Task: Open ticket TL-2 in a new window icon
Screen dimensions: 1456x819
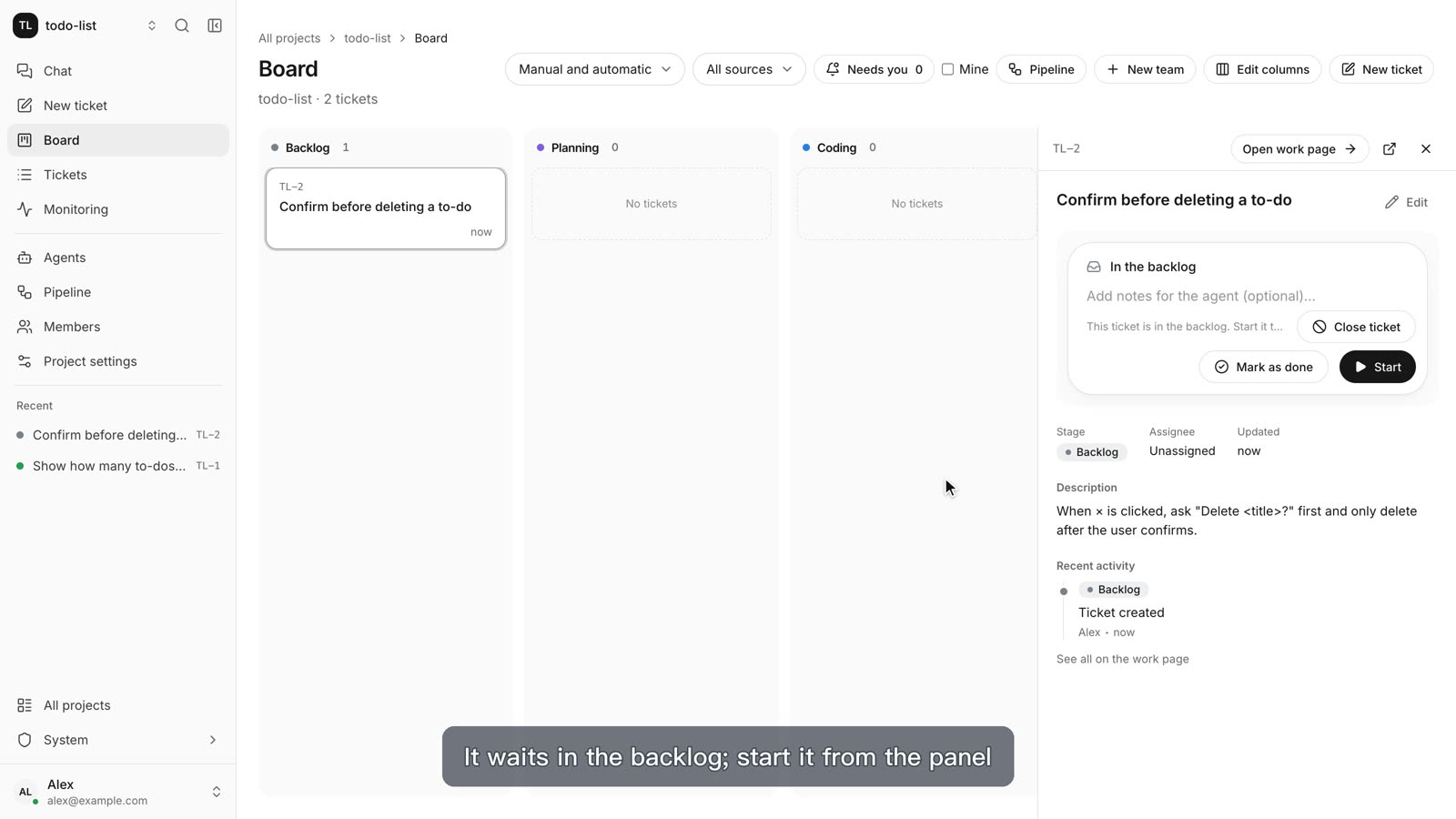Action: click(1390, 149)
